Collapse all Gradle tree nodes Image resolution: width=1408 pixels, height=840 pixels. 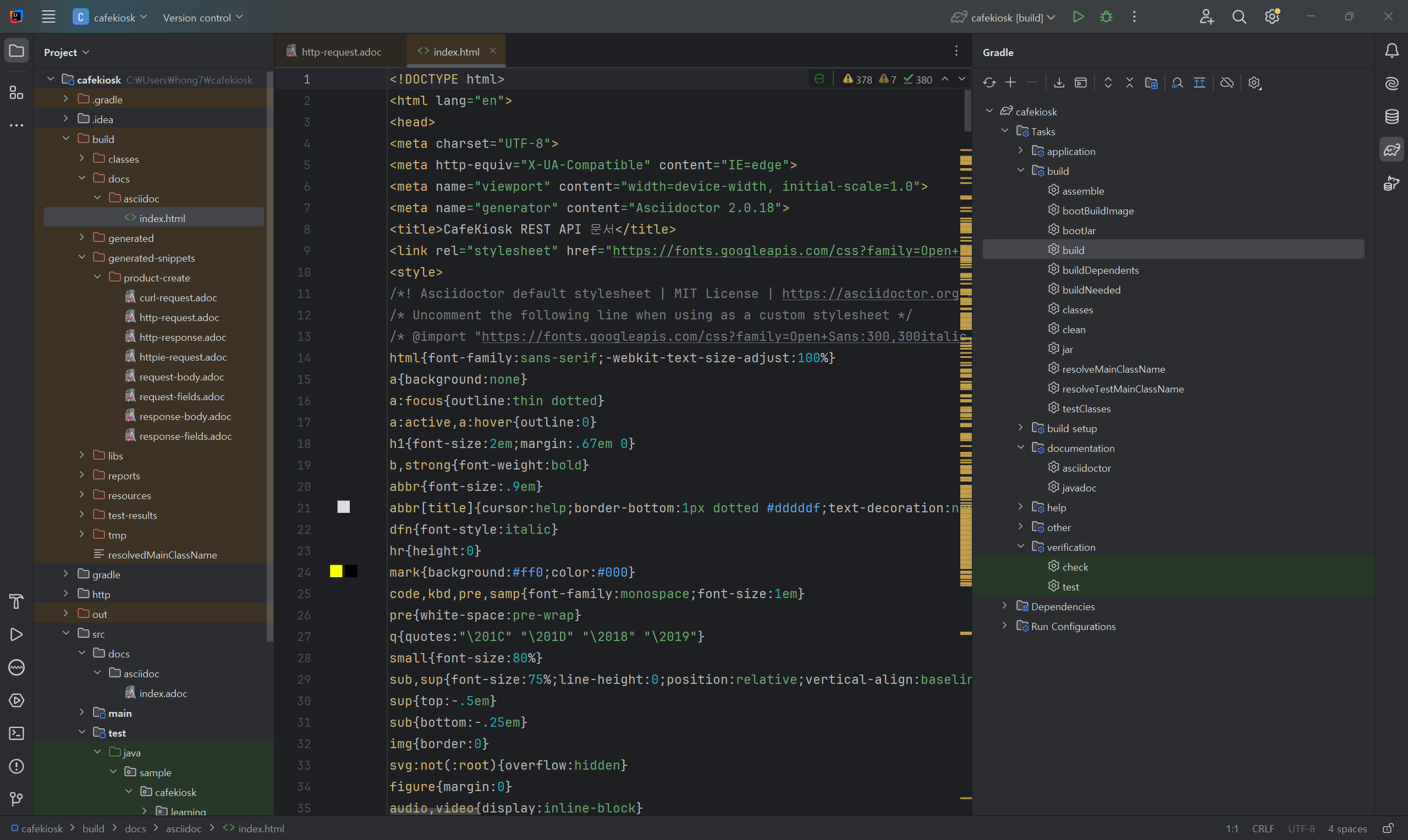[x=1130, y=82]
